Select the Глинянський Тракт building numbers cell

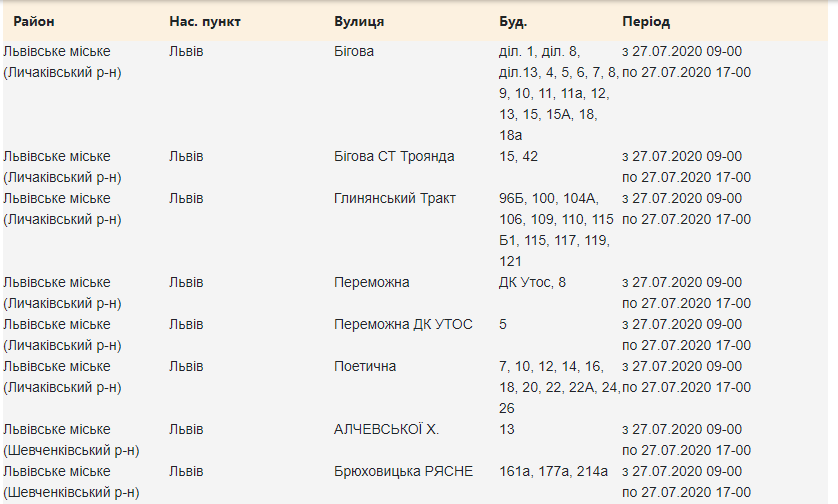click(555, 229)
